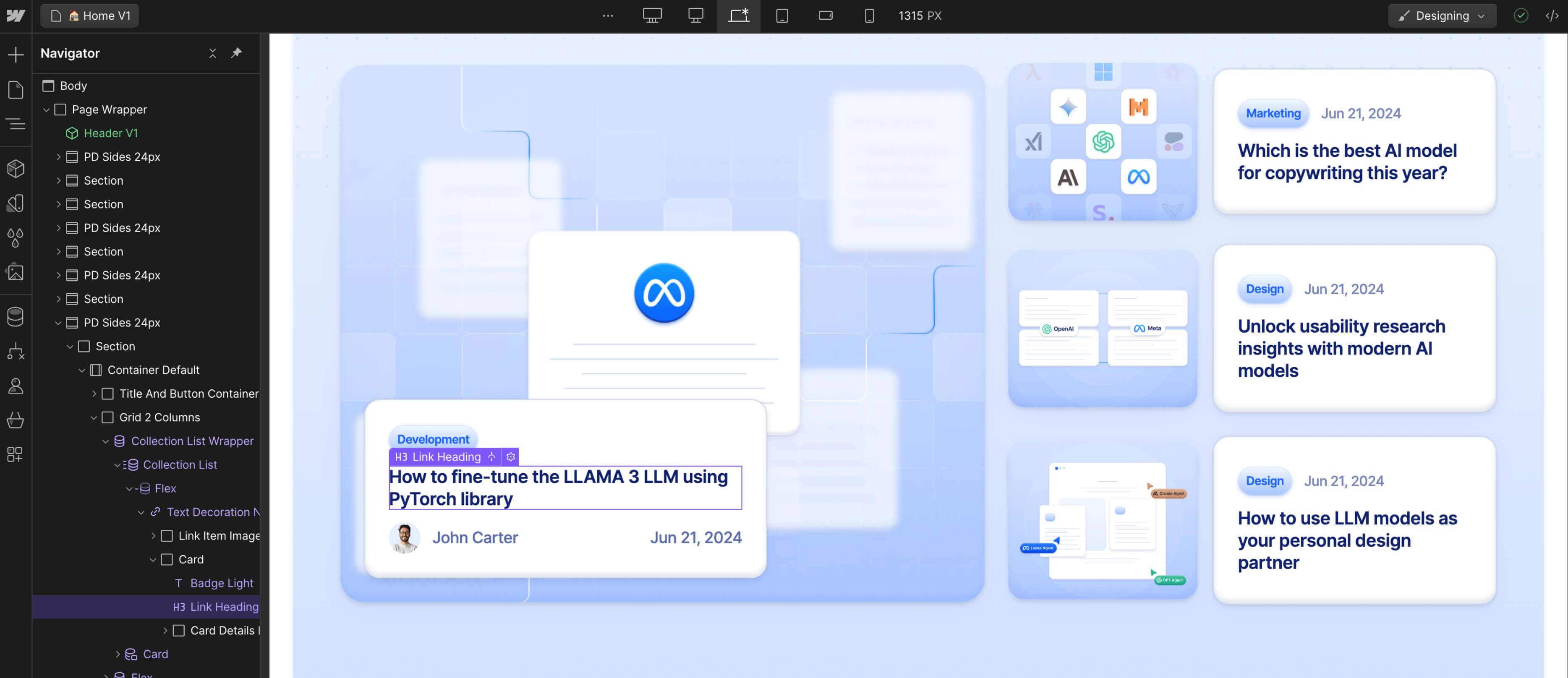Collapse the Grid 2 Columns item

(94, 418)
